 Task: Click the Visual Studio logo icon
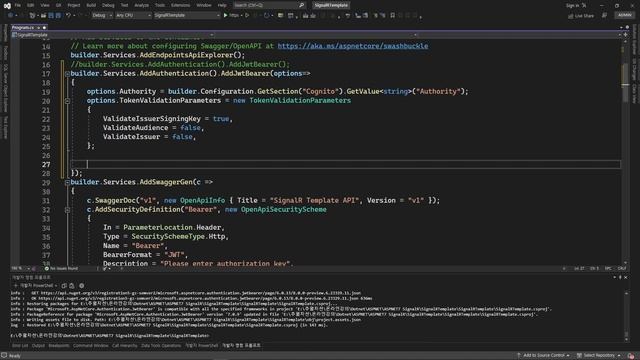pos(7,5)
